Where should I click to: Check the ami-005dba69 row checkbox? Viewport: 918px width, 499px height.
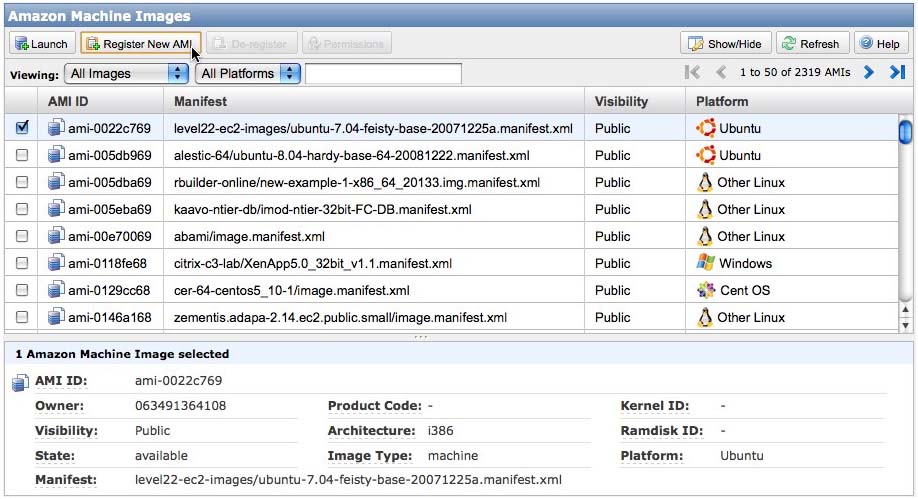(22, 182)
